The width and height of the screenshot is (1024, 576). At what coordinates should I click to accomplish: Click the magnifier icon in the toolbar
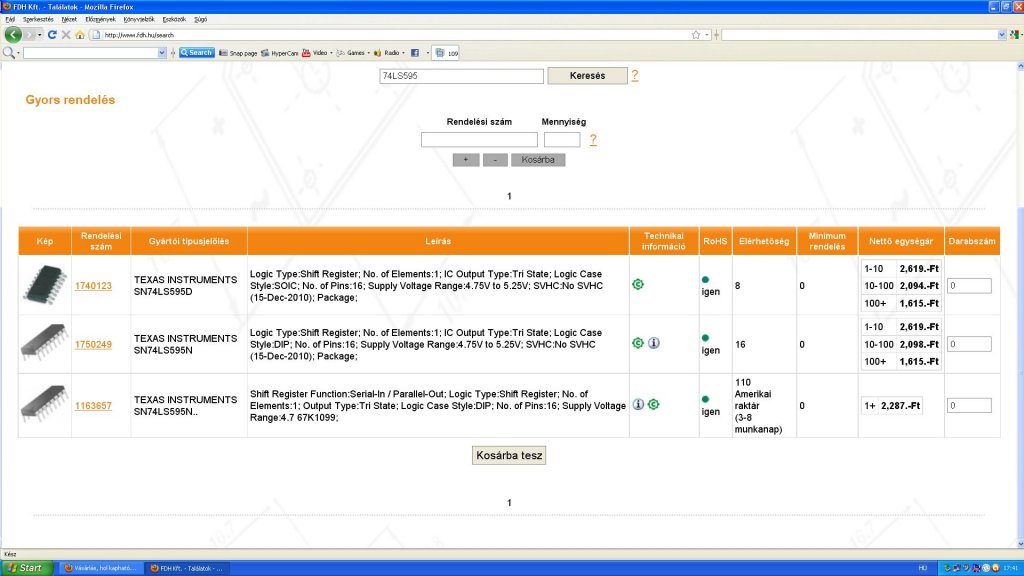click(8, 53)
